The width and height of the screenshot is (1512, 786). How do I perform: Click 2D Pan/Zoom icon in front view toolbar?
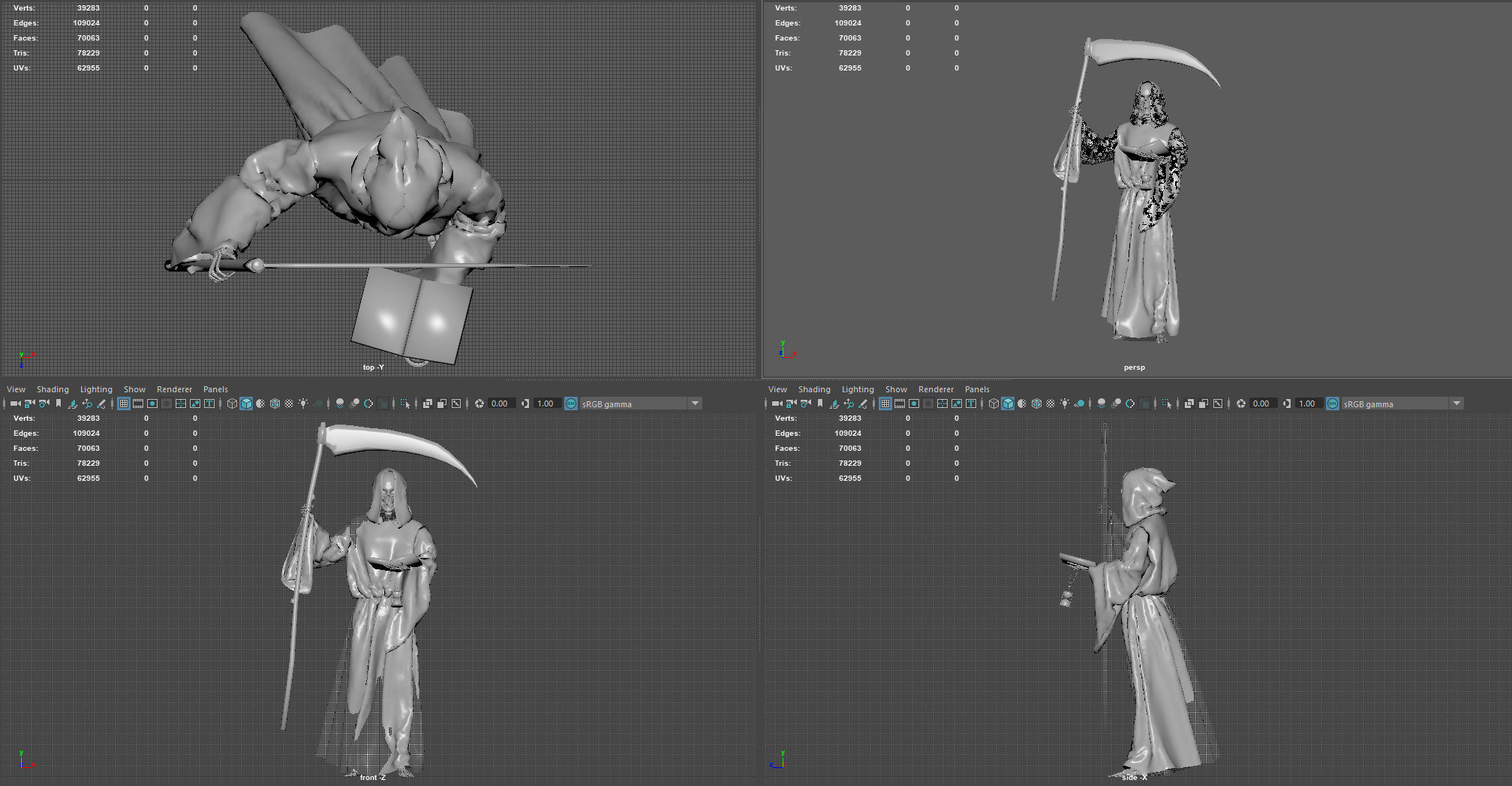click(87, 403)
